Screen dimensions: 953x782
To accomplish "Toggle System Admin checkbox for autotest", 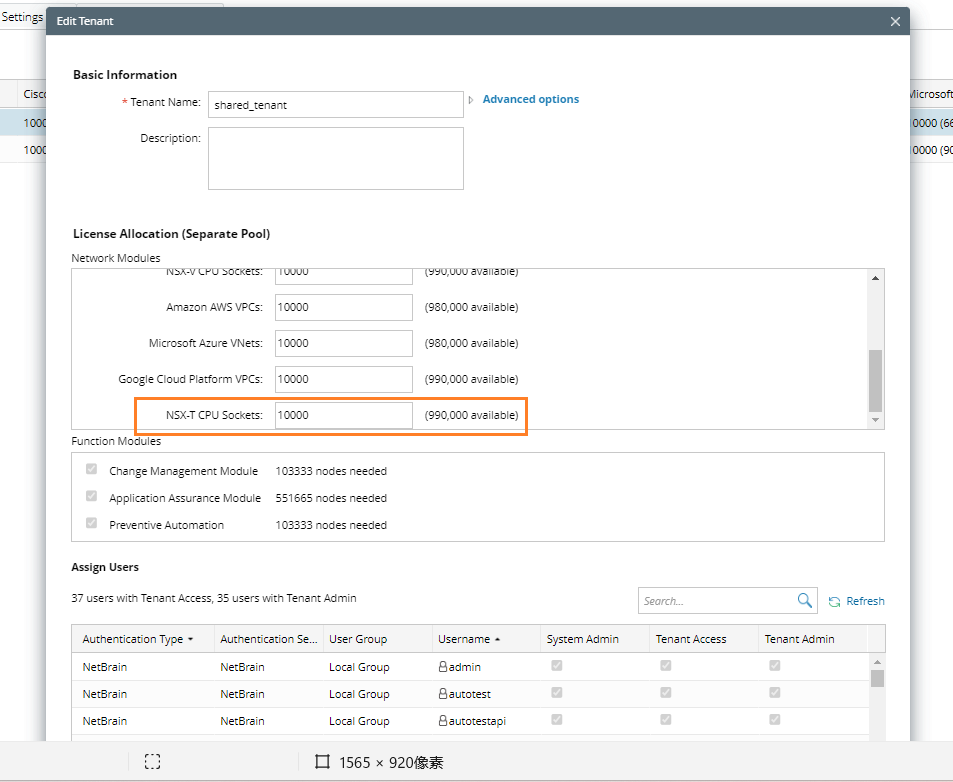I will (x=557, y=692).
